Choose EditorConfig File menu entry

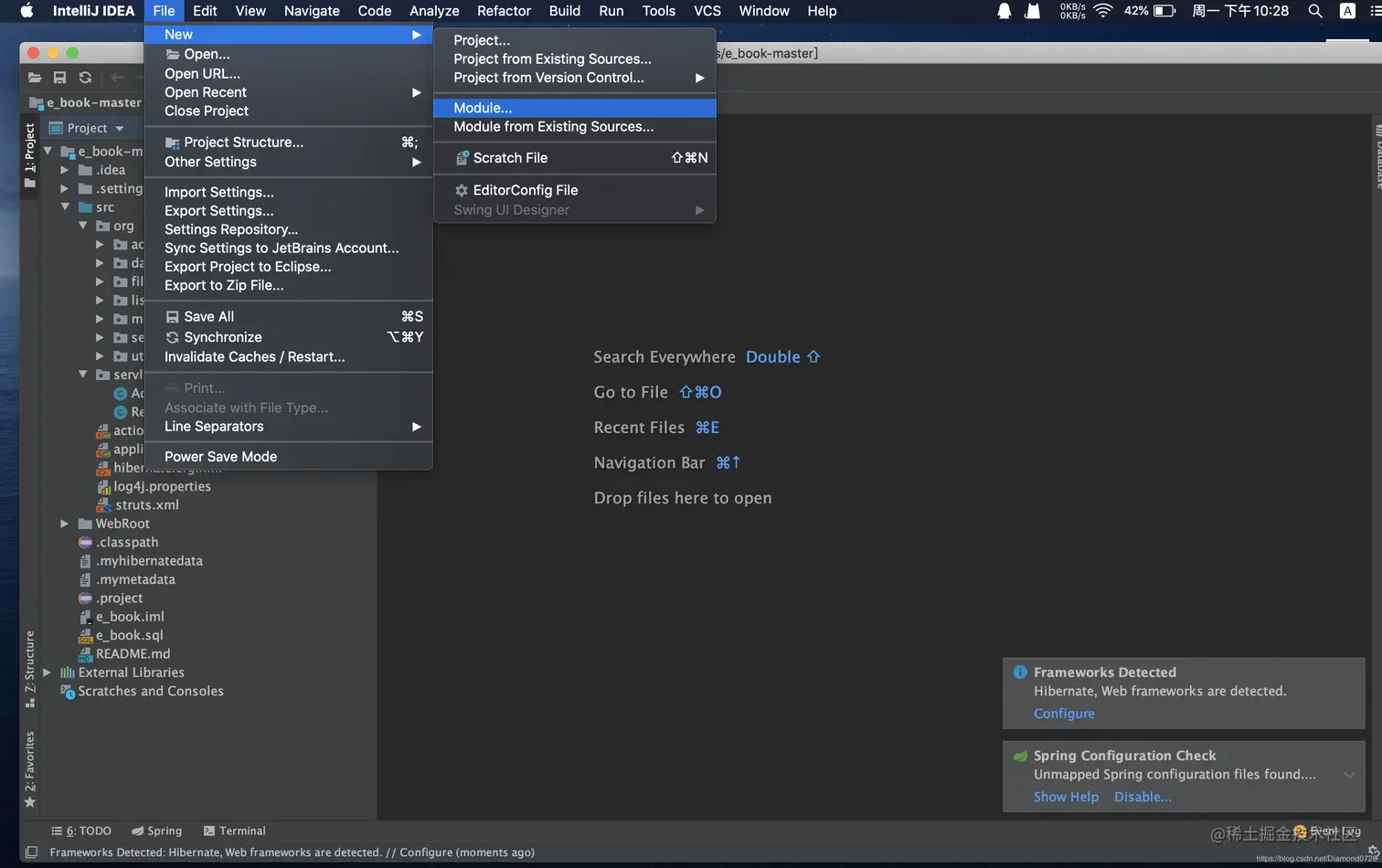pos(575,190)
